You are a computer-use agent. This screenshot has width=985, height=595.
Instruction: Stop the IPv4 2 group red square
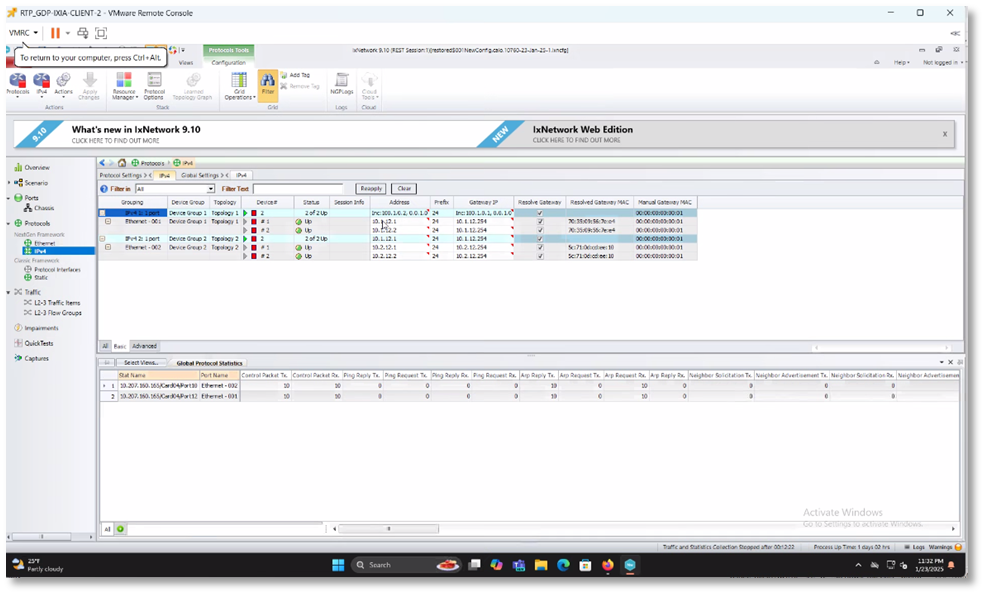(254, 239)
